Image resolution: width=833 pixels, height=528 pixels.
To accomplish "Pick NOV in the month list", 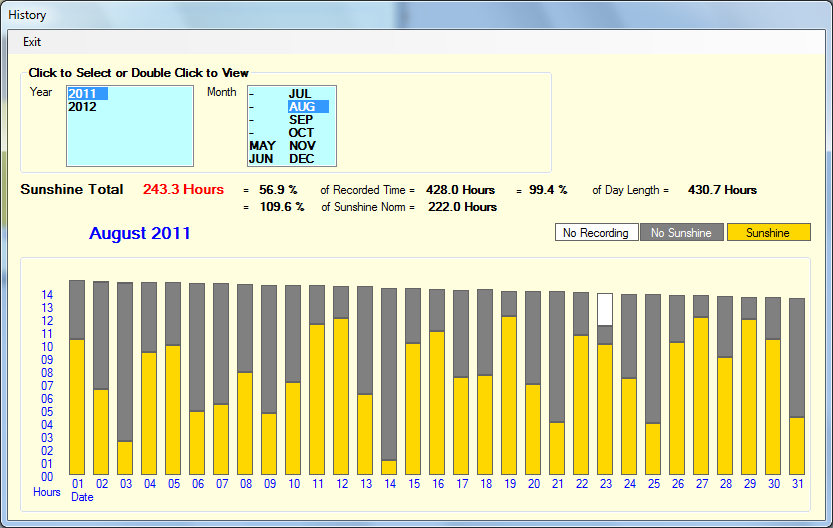I will pos(302,146).
